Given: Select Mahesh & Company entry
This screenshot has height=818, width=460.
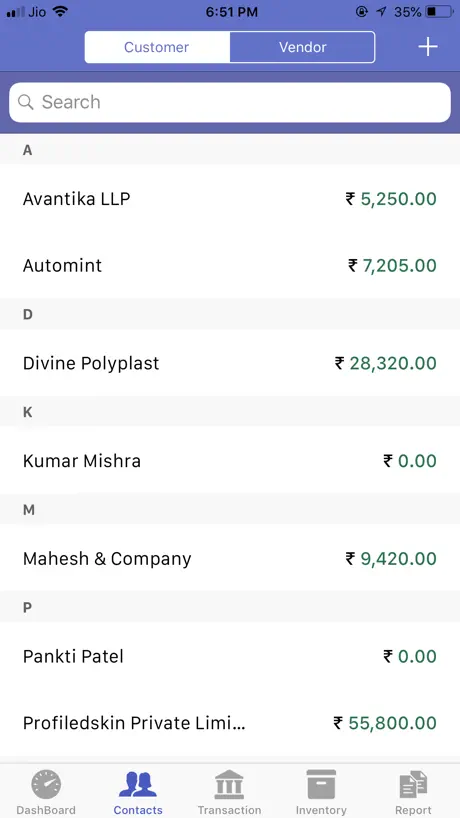Looking at the screenshot, I should (x=230, y=558).
